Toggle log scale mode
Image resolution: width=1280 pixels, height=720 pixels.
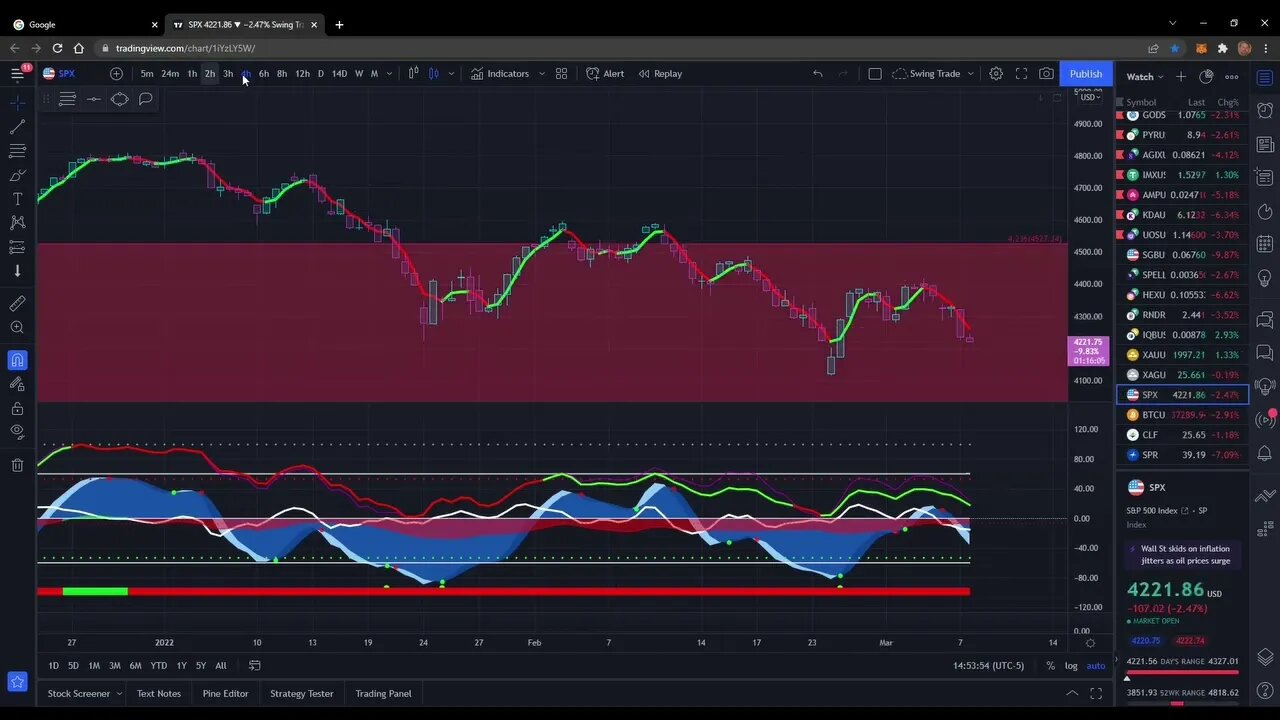pyautogui.click(x=1071, y=665)
